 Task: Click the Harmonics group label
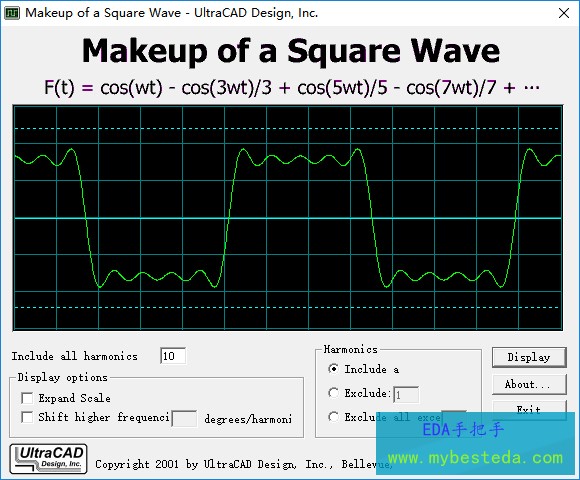point(351,349)
